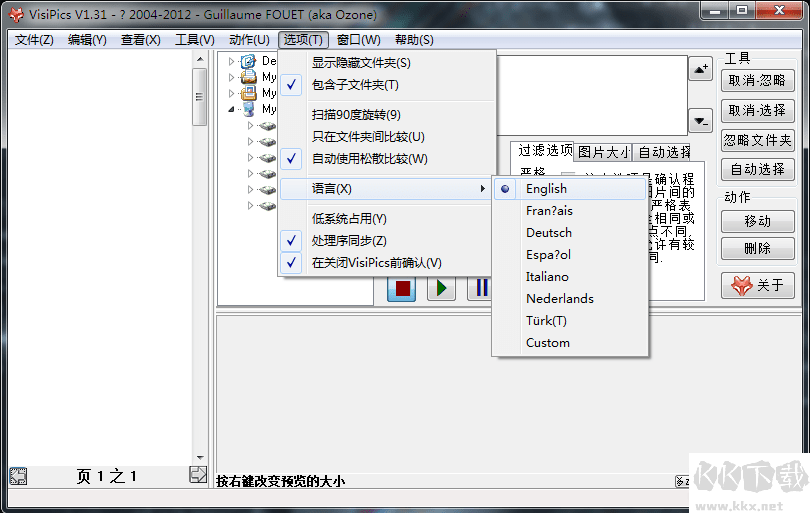The image size is (810, 513).
Task: Open the 语言(X) submenu
Action: [x=386, y=189]
